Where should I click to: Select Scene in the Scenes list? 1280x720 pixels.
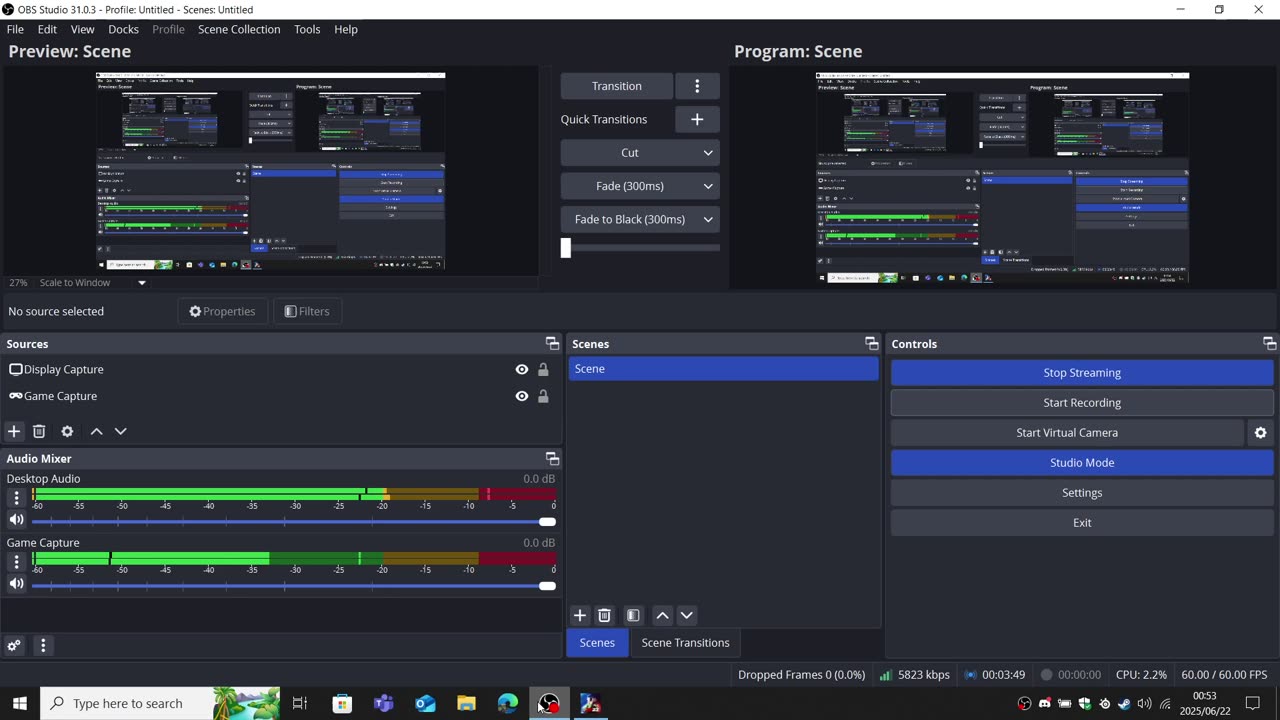(x=723, y=369)
